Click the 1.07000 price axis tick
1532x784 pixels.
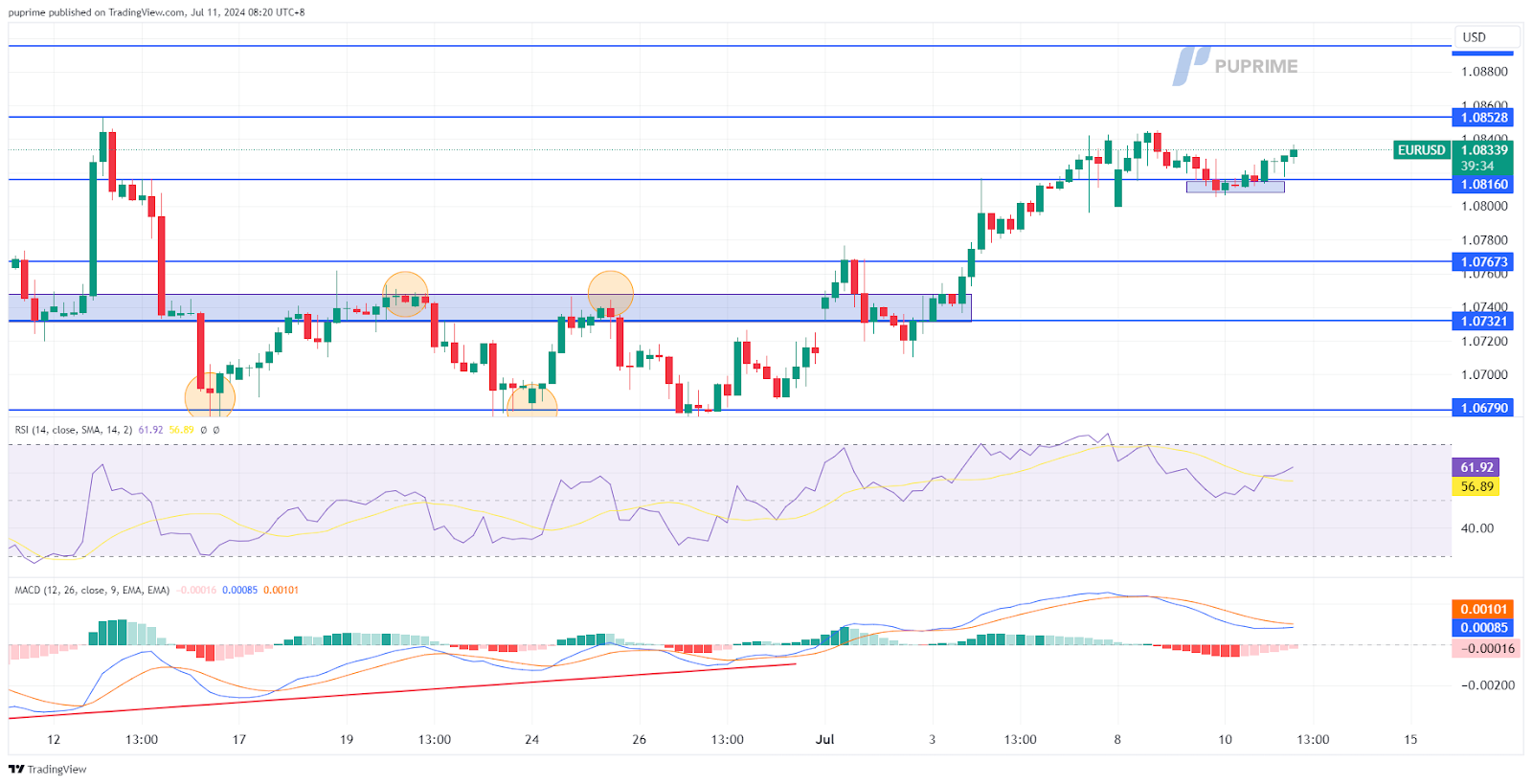(1484, 375)
